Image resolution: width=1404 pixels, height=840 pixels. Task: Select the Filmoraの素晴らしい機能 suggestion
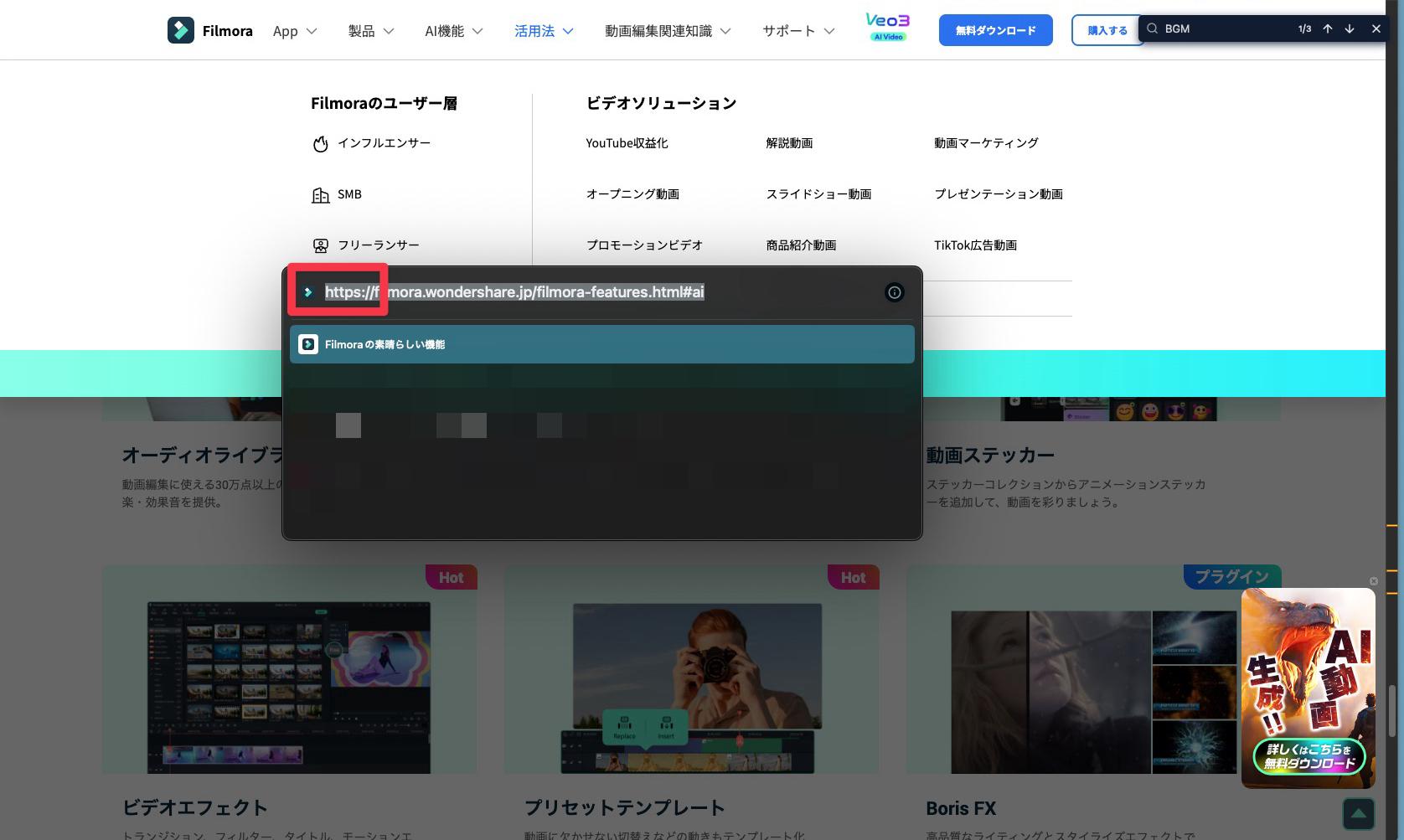[601, 344]
